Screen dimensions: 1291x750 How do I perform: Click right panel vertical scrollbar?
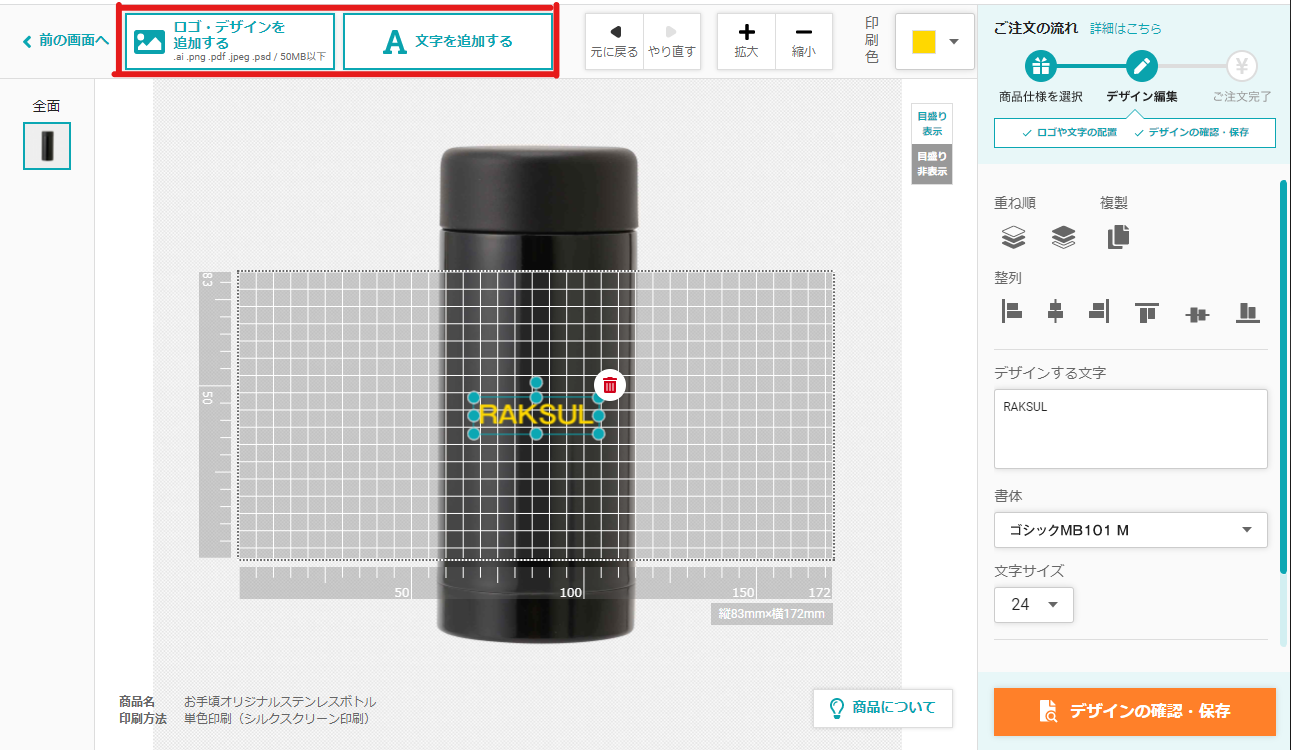coord(1284,375)
